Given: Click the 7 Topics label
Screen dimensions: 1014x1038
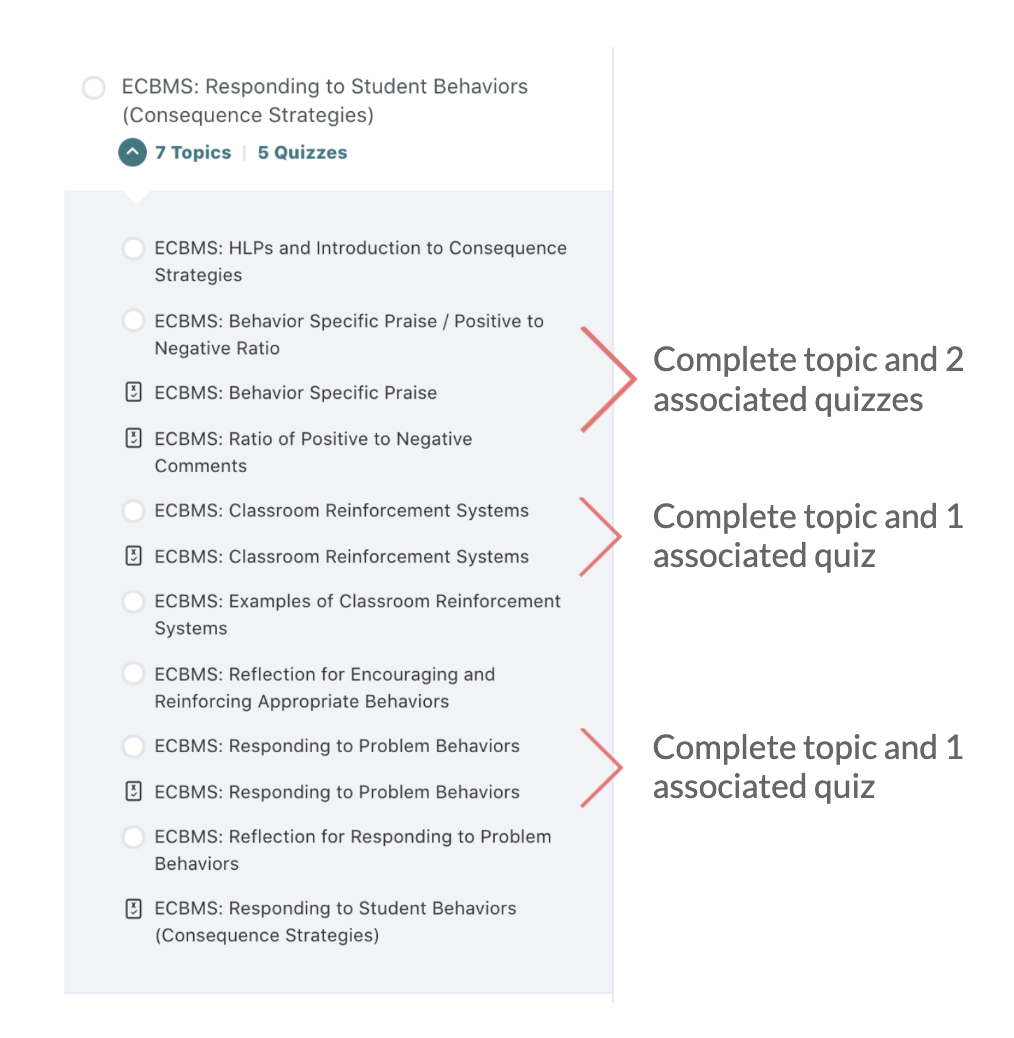Looking at the screenshot, I should click(193, 153).
